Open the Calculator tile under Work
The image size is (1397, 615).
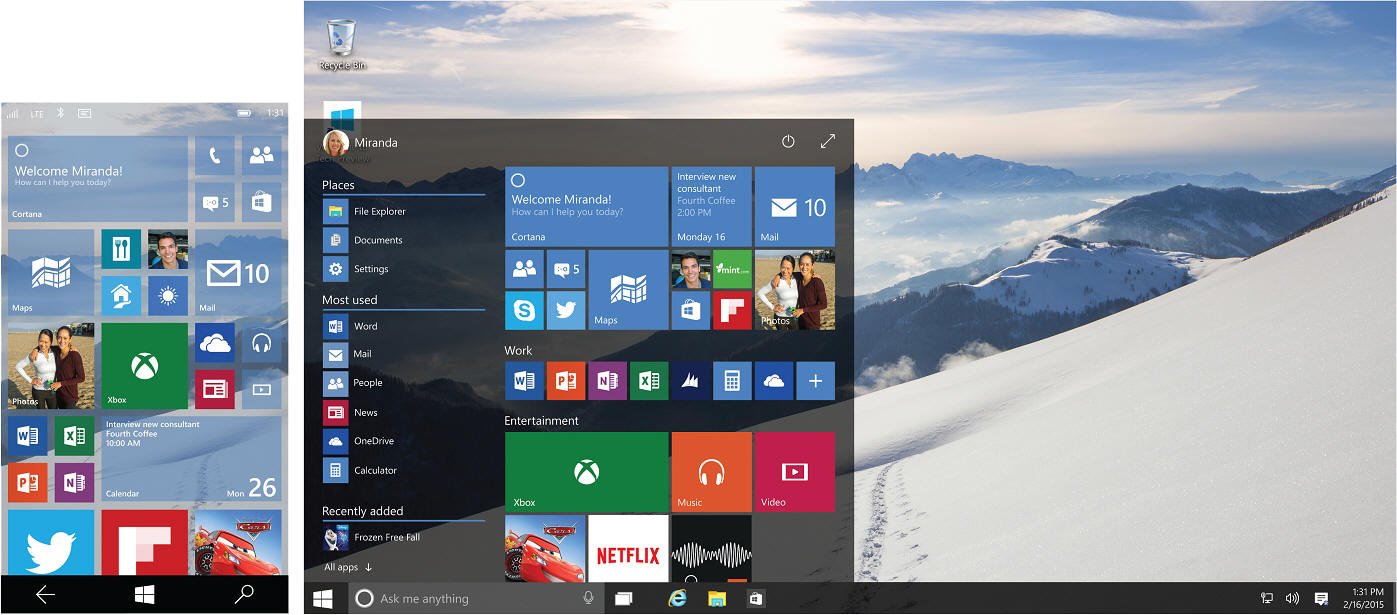[x=732, y=381]
